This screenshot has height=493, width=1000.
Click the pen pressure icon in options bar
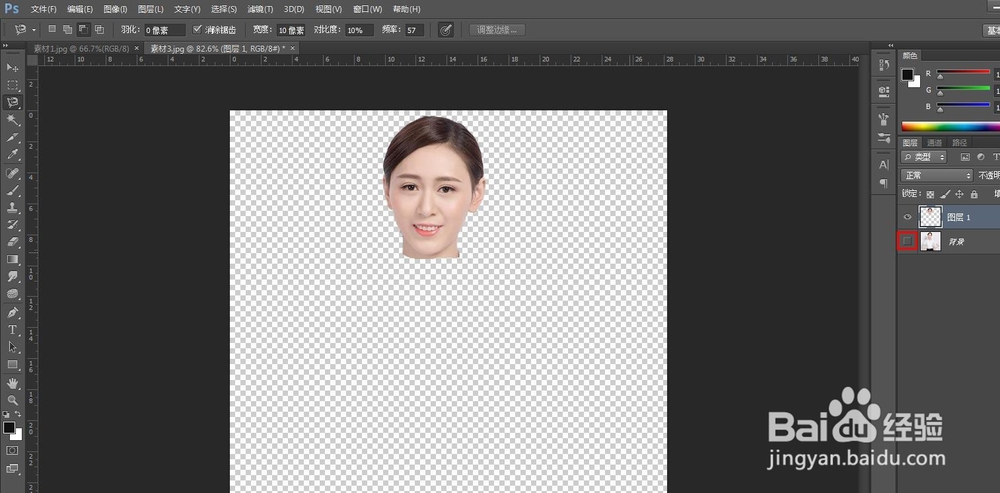(x=446, y=29)
